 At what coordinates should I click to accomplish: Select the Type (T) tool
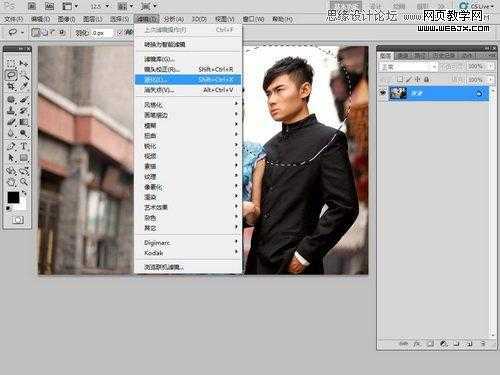coord(24,146)
